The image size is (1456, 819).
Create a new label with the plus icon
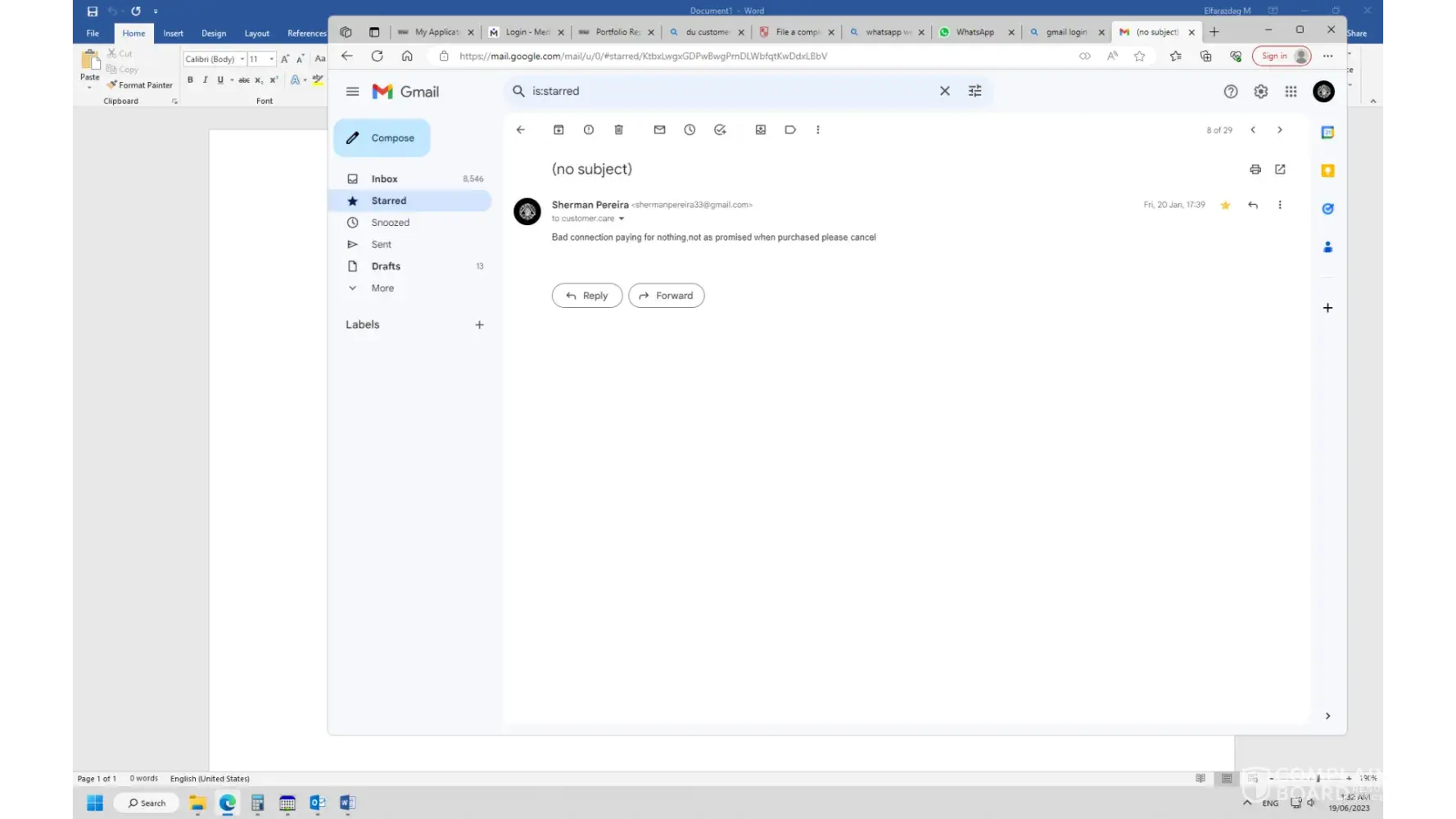coord(480,325)
